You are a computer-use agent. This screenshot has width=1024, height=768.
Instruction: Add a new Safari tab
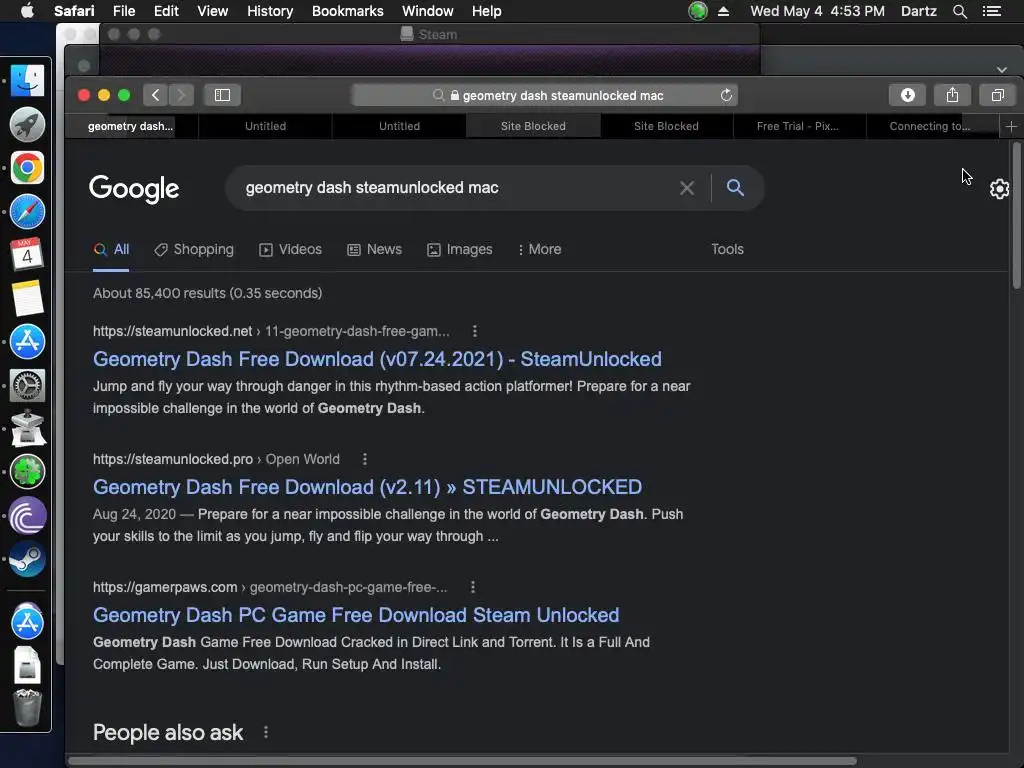(1011, 126)
